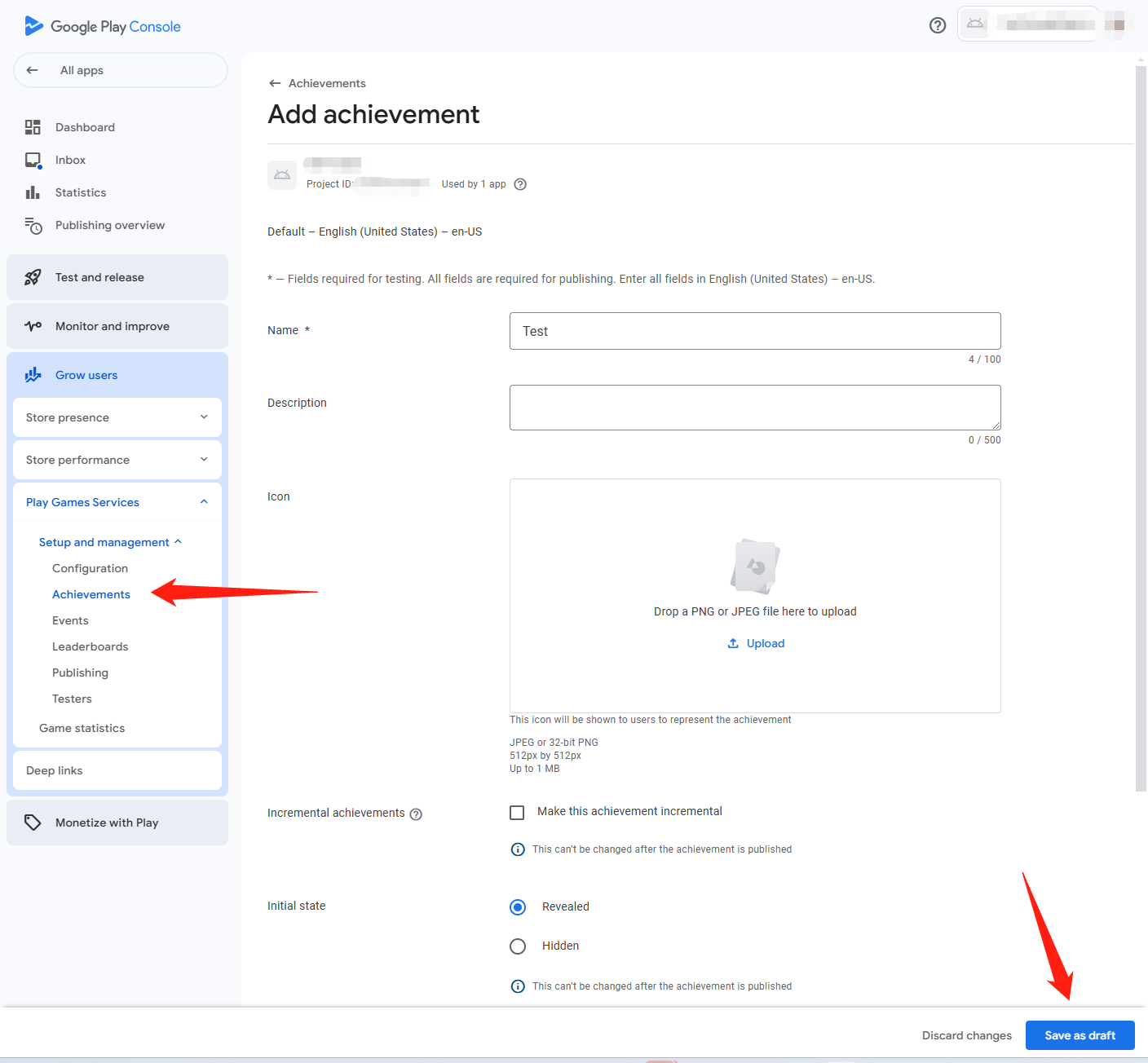Click the Upload link for the icon
This screenshot has height=1063, width=1148.
[x=756, y=643]
